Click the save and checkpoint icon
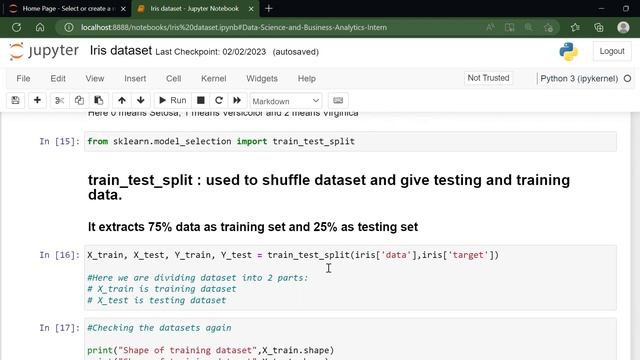 pos(16,100)
